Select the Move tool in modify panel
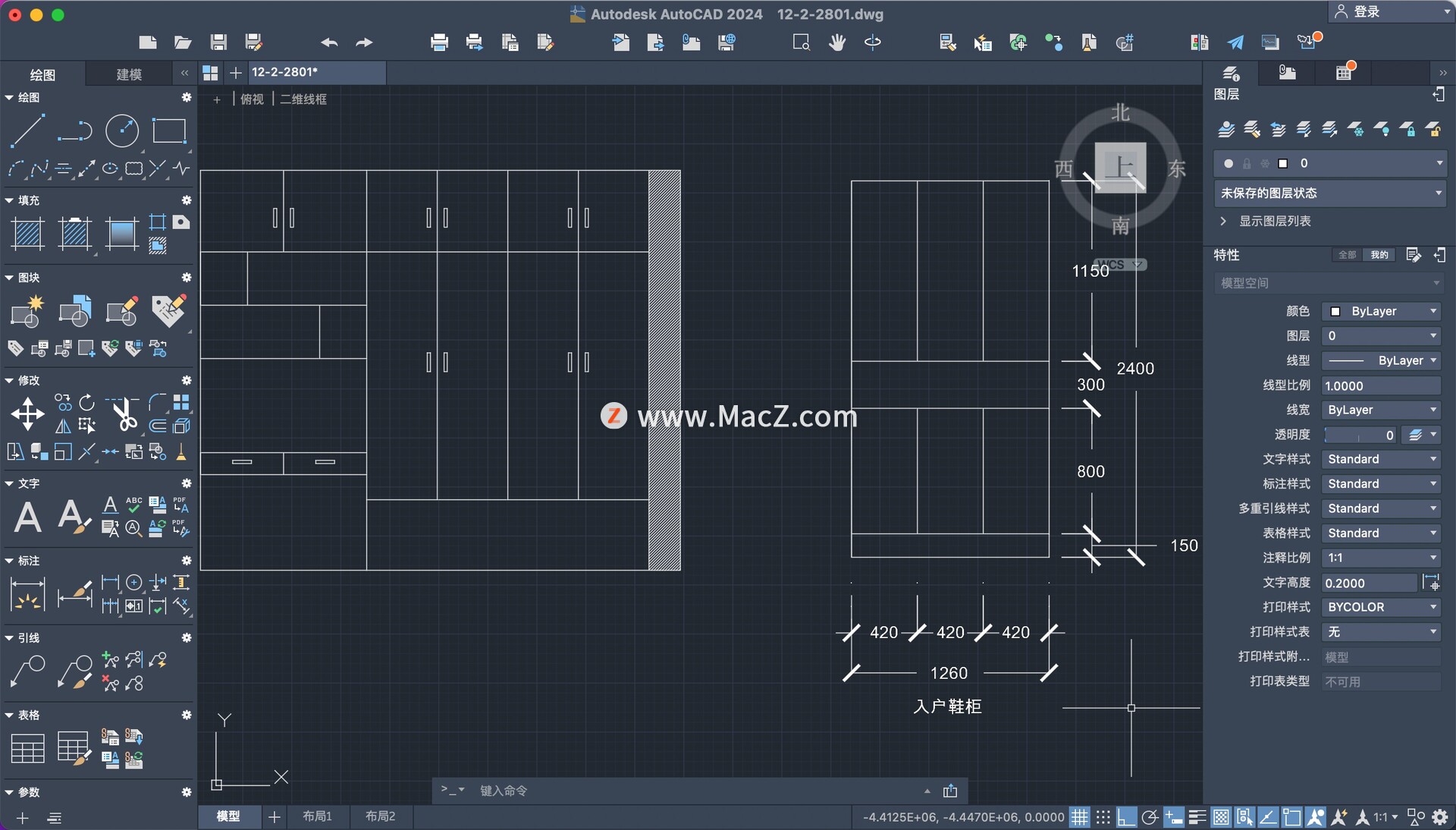 click(27, 413)
